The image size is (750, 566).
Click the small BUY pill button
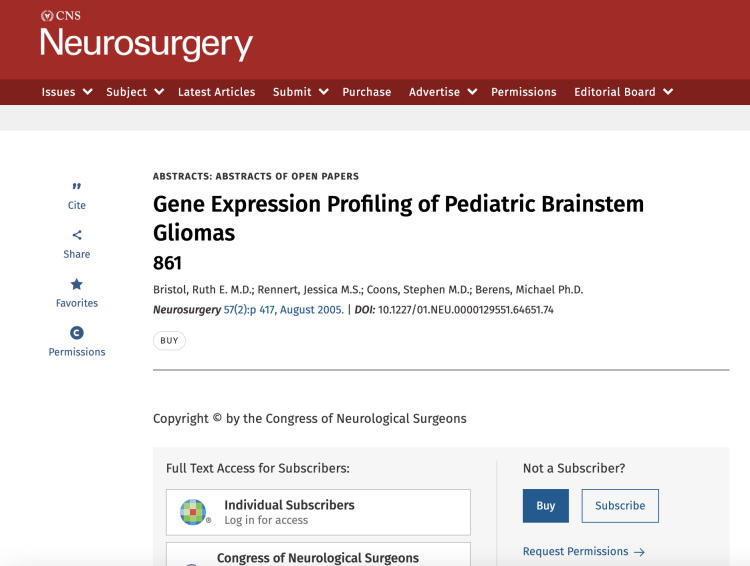pos(169,341)
